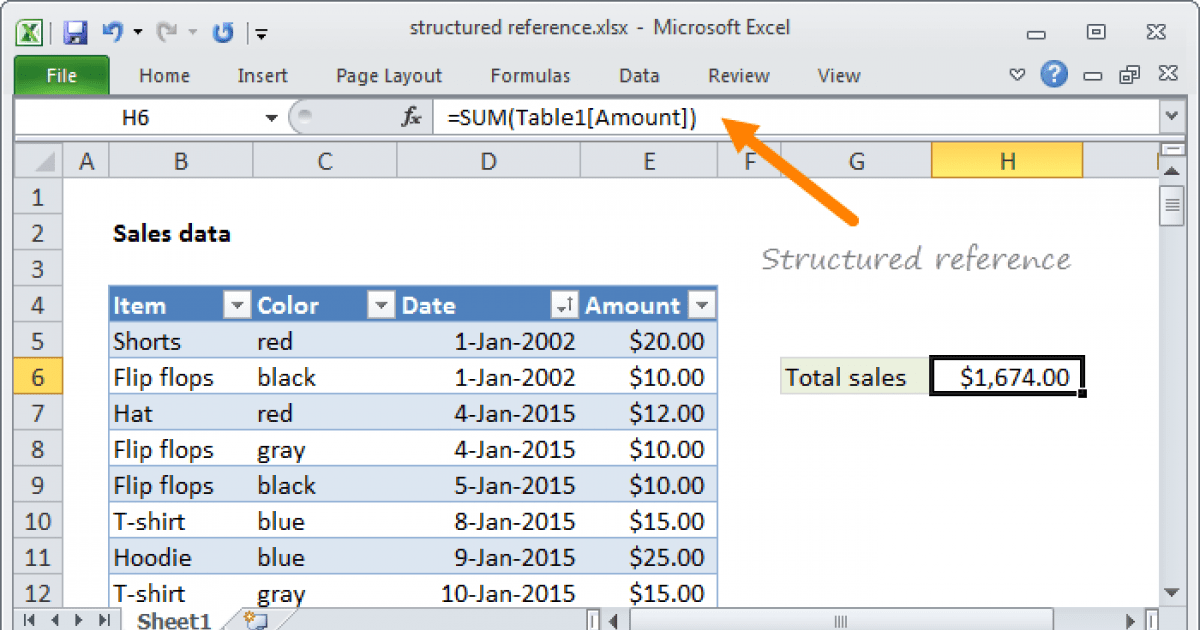This screenshot has height=630, width=1200.
Task: Switch to the Formulas ribbon tab
Action: (x=530, y=76)
